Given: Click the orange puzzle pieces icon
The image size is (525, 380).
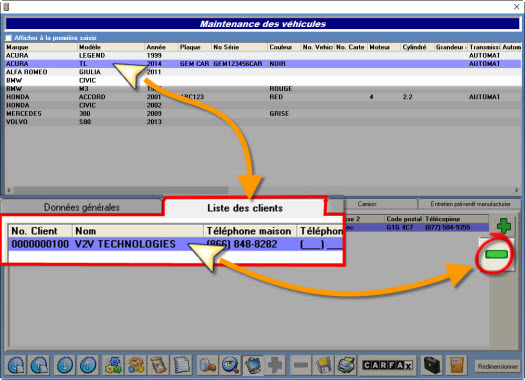Looking at the screenshot, I should [x=136, y=365].
